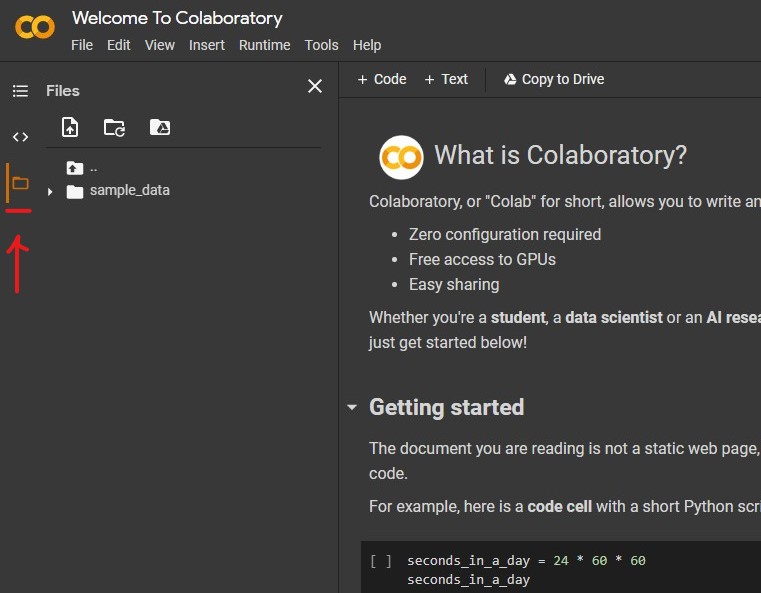
Task: Click the Refresh files icon
Action: tap(115, 127)
